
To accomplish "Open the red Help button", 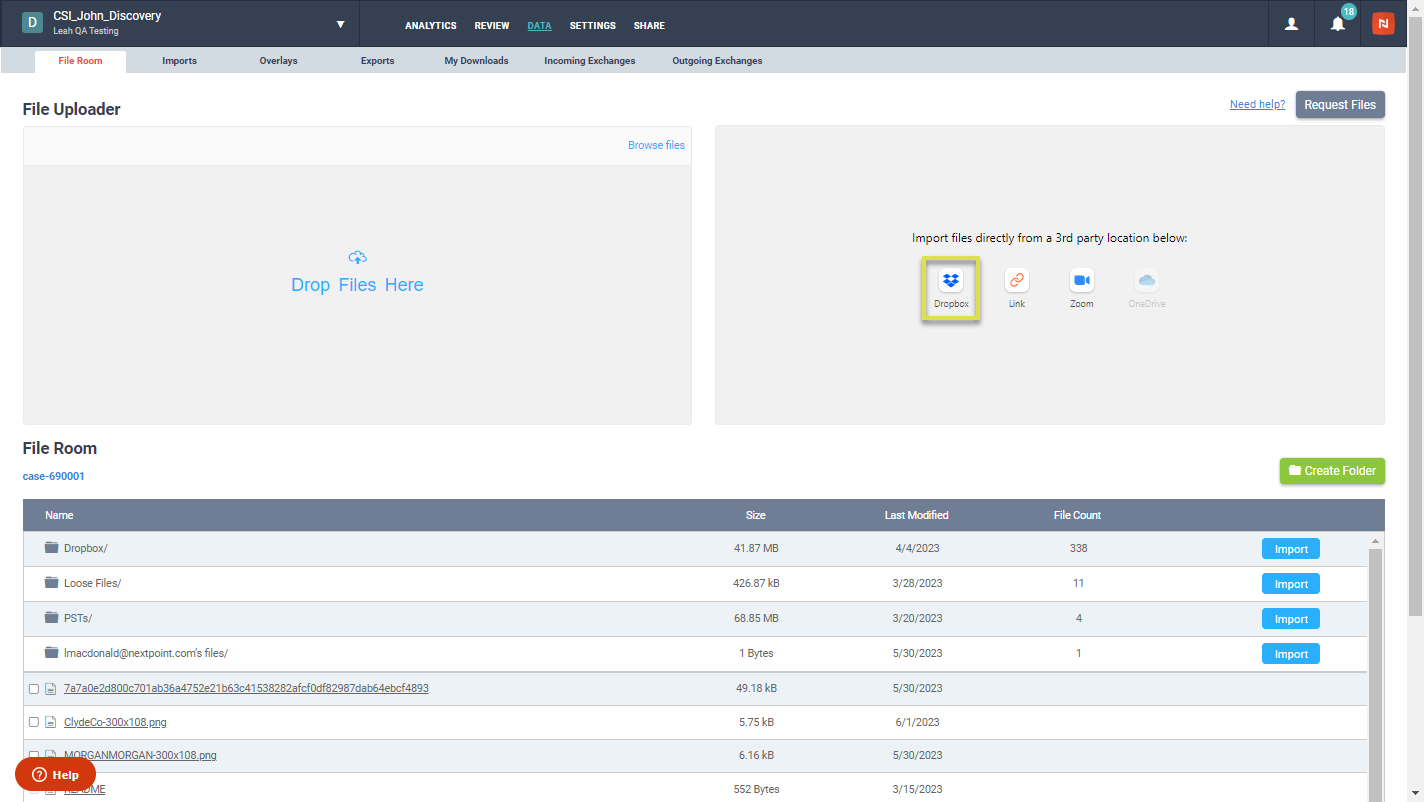I will [x=55, y=775].
